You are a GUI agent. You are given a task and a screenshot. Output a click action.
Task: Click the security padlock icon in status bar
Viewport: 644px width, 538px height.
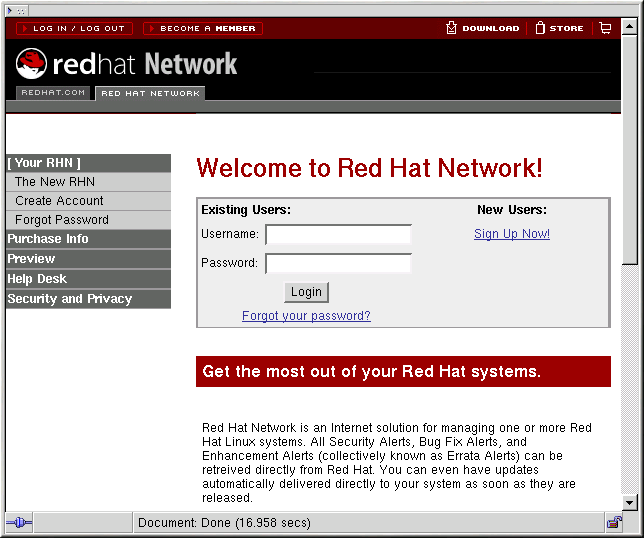pos(614,522)
